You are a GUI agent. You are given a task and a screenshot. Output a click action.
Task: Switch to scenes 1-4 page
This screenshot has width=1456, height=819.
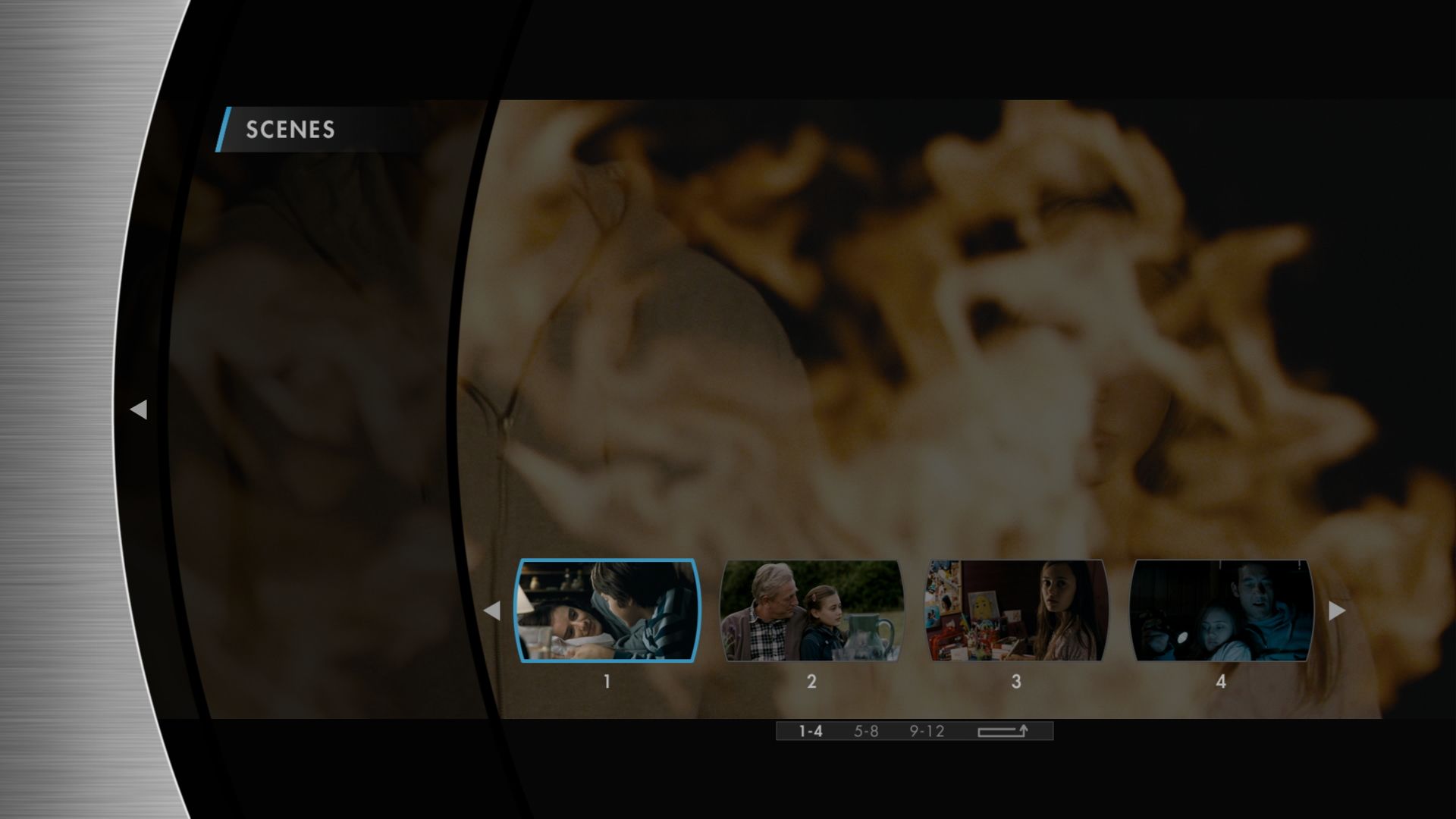click(x=811, y=731)
